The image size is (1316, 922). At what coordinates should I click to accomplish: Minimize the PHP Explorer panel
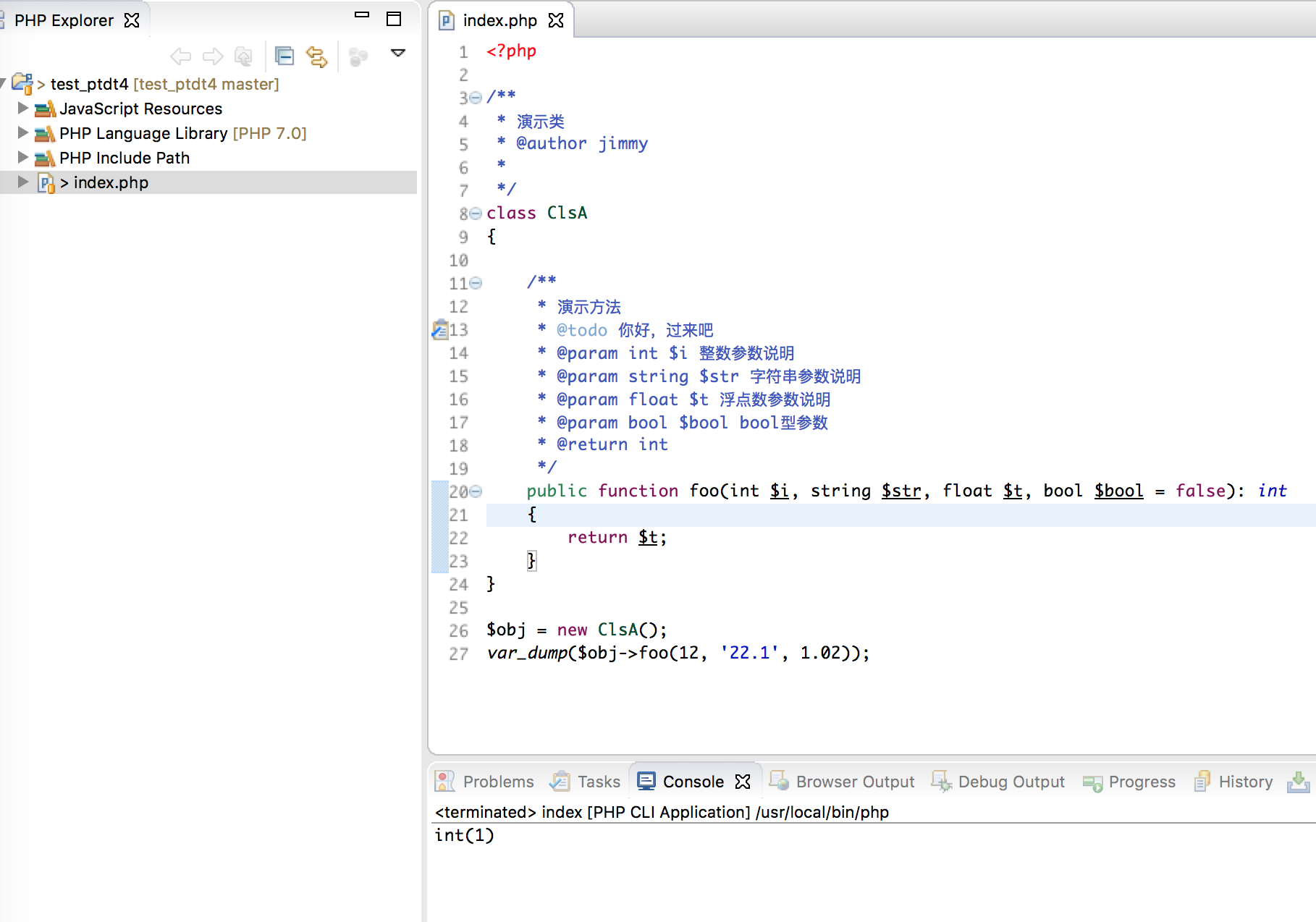362,14
